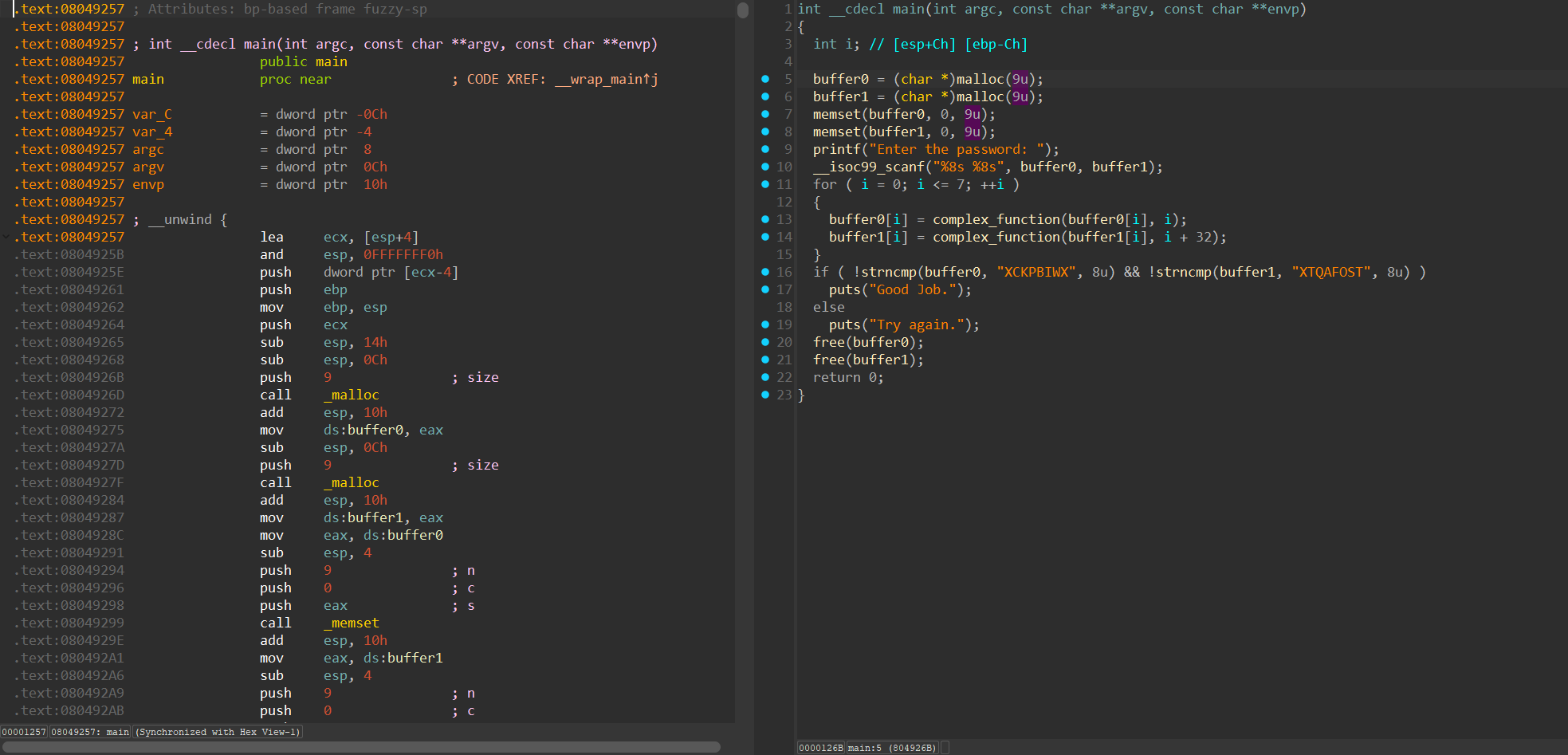Screen dimensions: 1568x755
Task: Click 'dword ptr [ecx-4]' push operand
Action: tap(391, 272)
